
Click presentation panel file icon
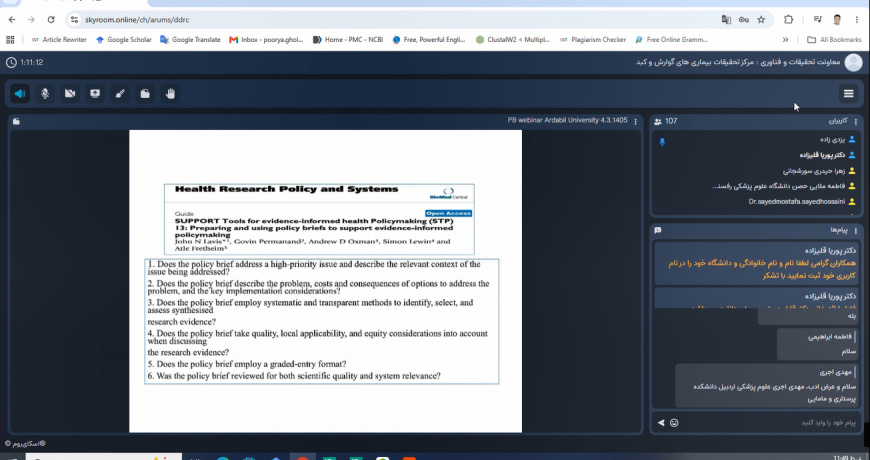(x=17, y=121)
